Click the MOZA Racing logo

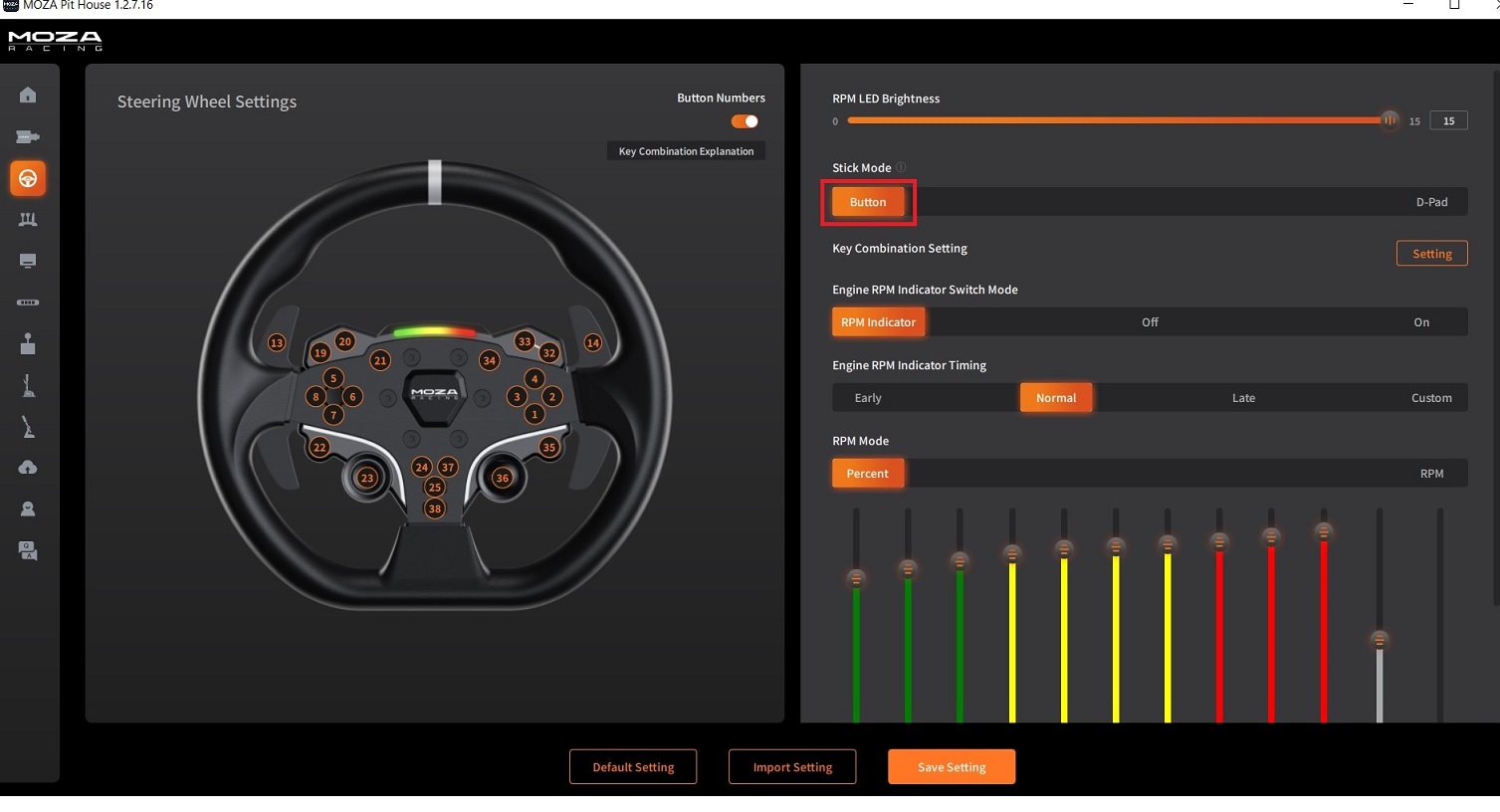(x=55, y=41)
